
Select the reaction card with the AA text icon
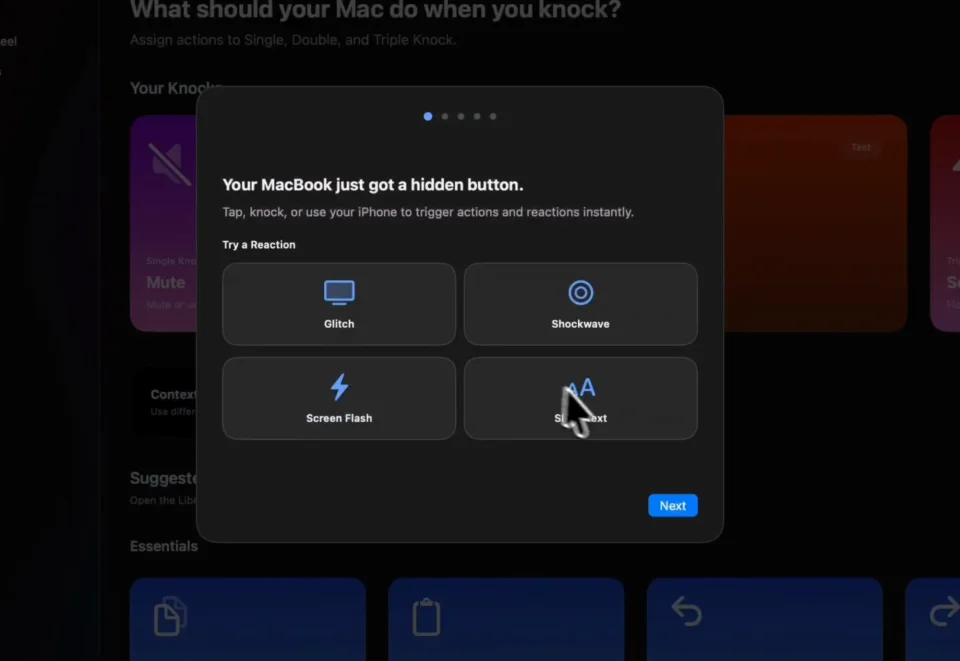pos(580,398)
